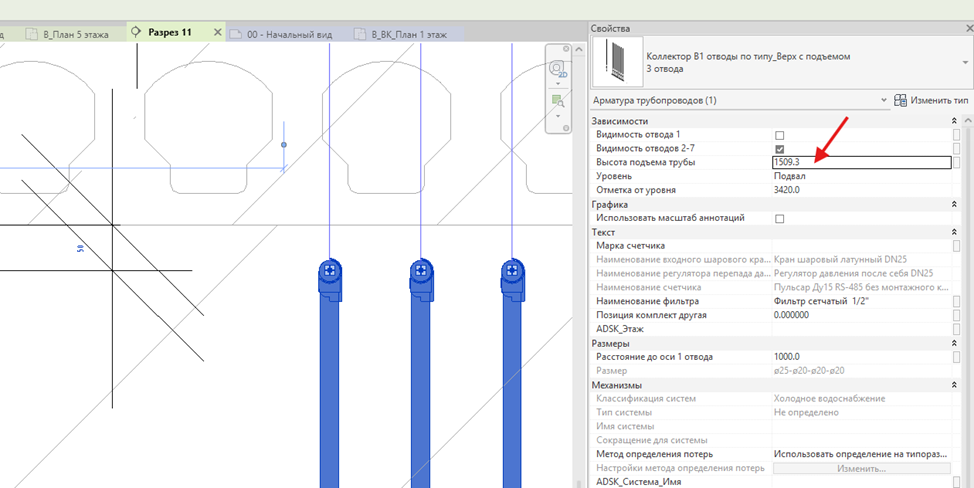Click the Наименование фильтра value field
Image resolution: width=974 pixels, height=488 pixels.
pos(862,301)
